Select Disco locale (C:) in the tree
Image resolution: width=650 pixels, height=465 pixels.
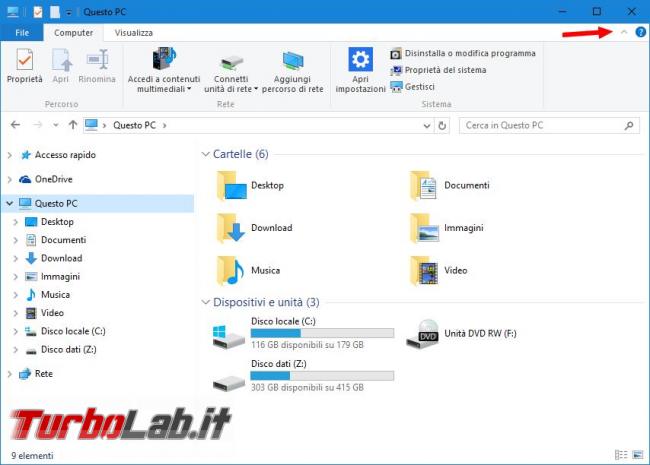pos(73,331)
